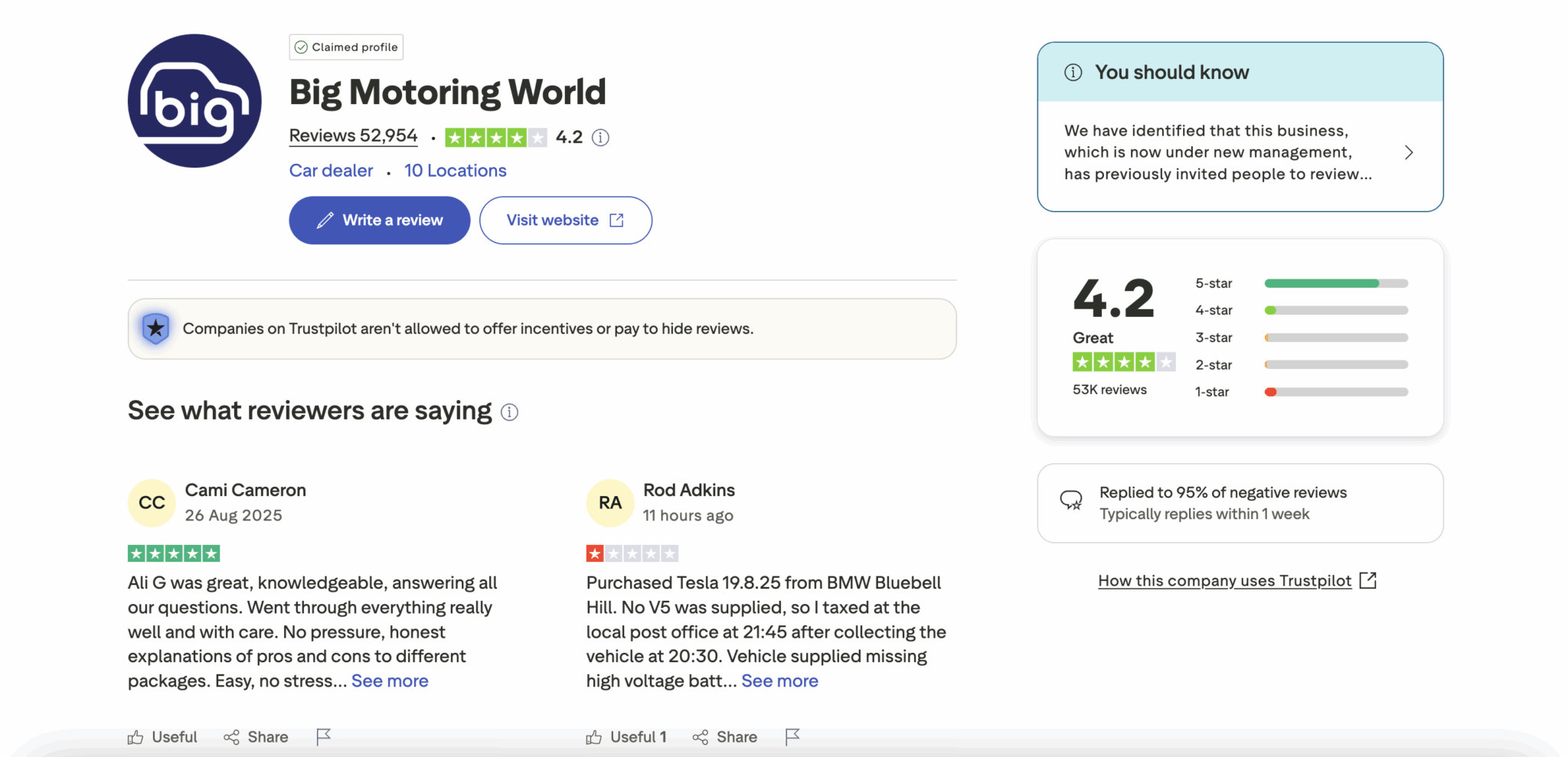The width and height of the screenshot is (1568, 757).
Task: Open the info icon next to 'See what reviewers are saying'
Action: [509, 413]
